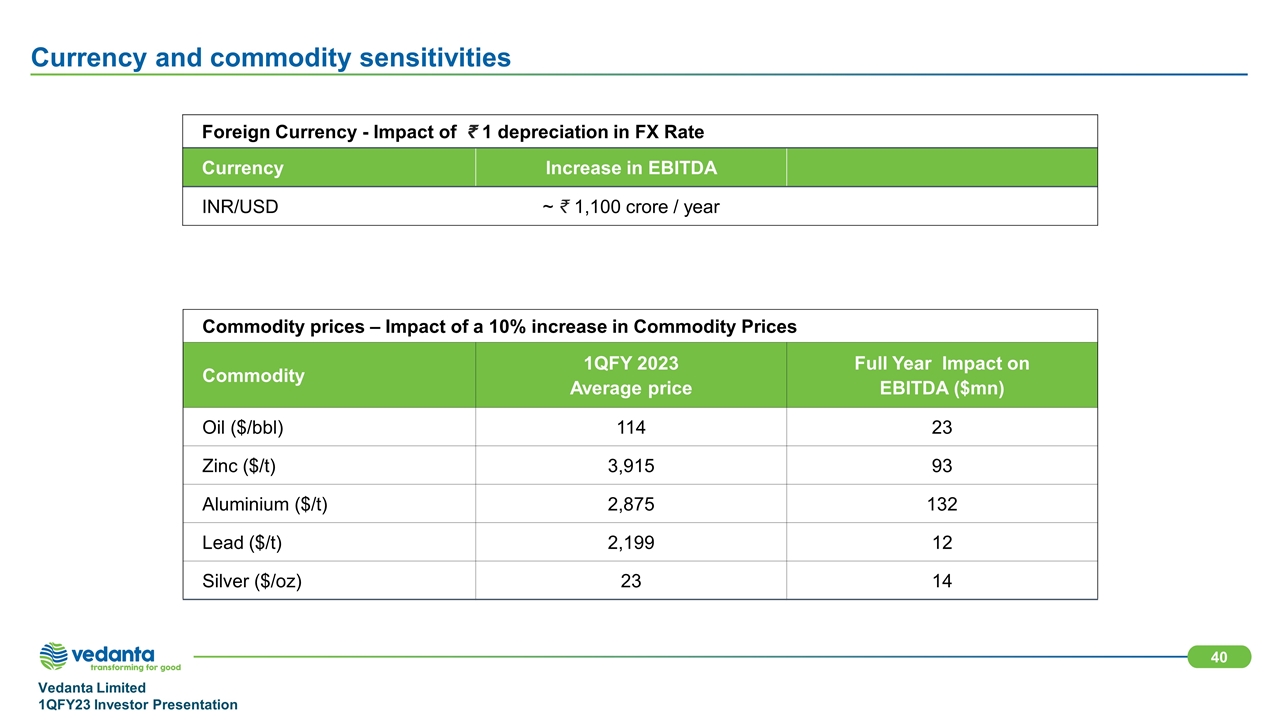
Task: Click the '1QFY 2023 Average price' header
Action: click(x=631, y=376)
